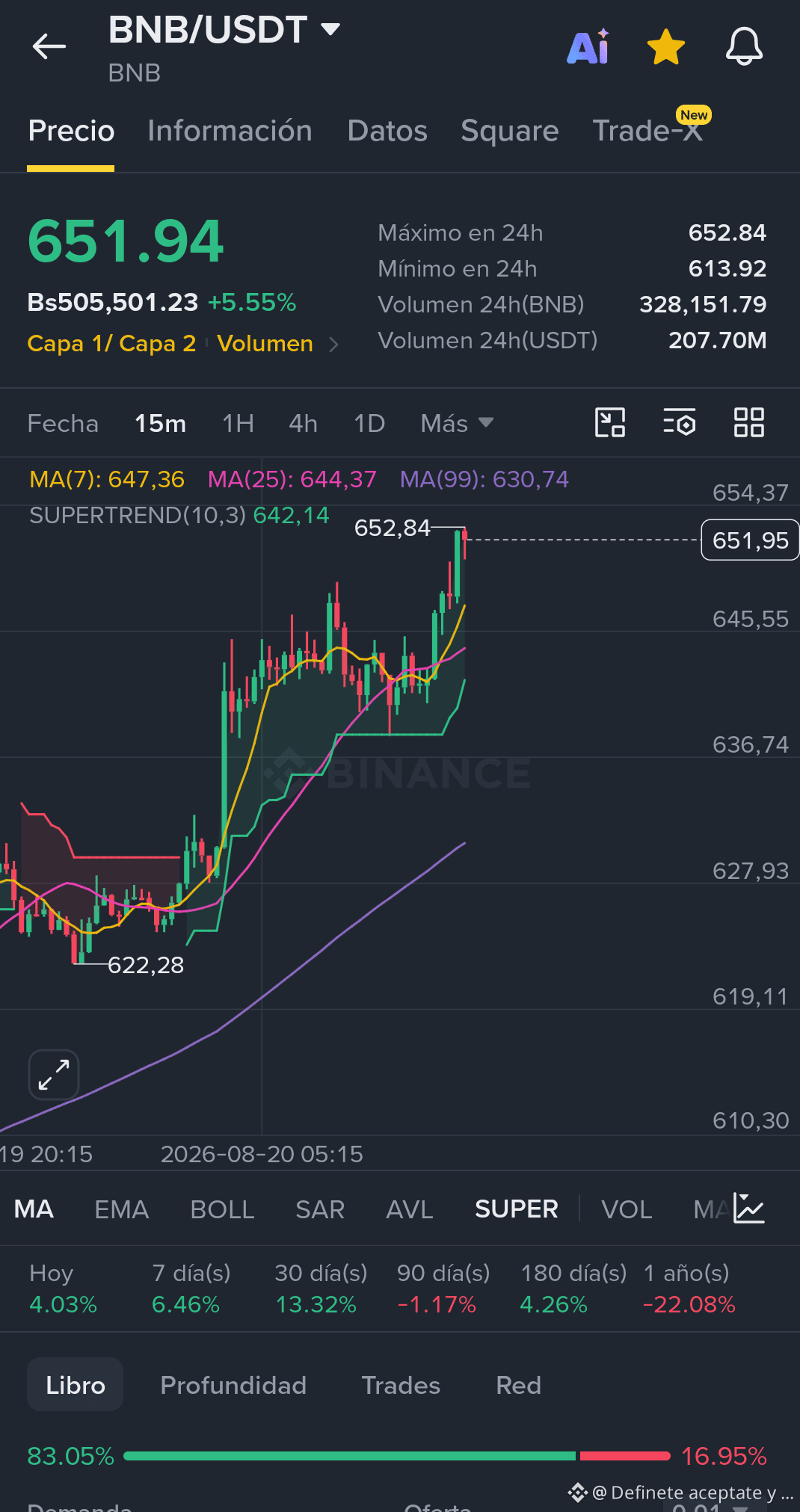Toggle the VOL sub-indicator

(x=627, y=1209)
